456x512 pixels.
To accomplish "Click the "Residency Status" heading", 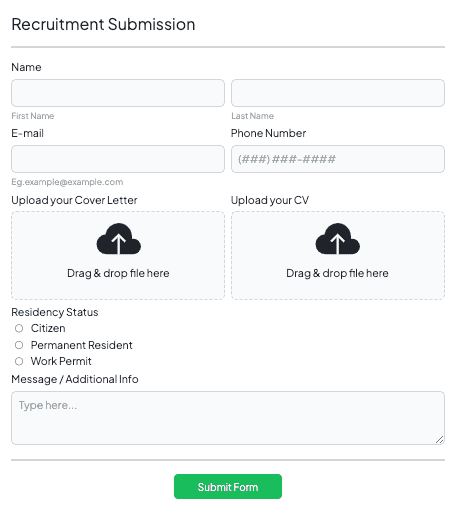I will [x=55, y=312].
